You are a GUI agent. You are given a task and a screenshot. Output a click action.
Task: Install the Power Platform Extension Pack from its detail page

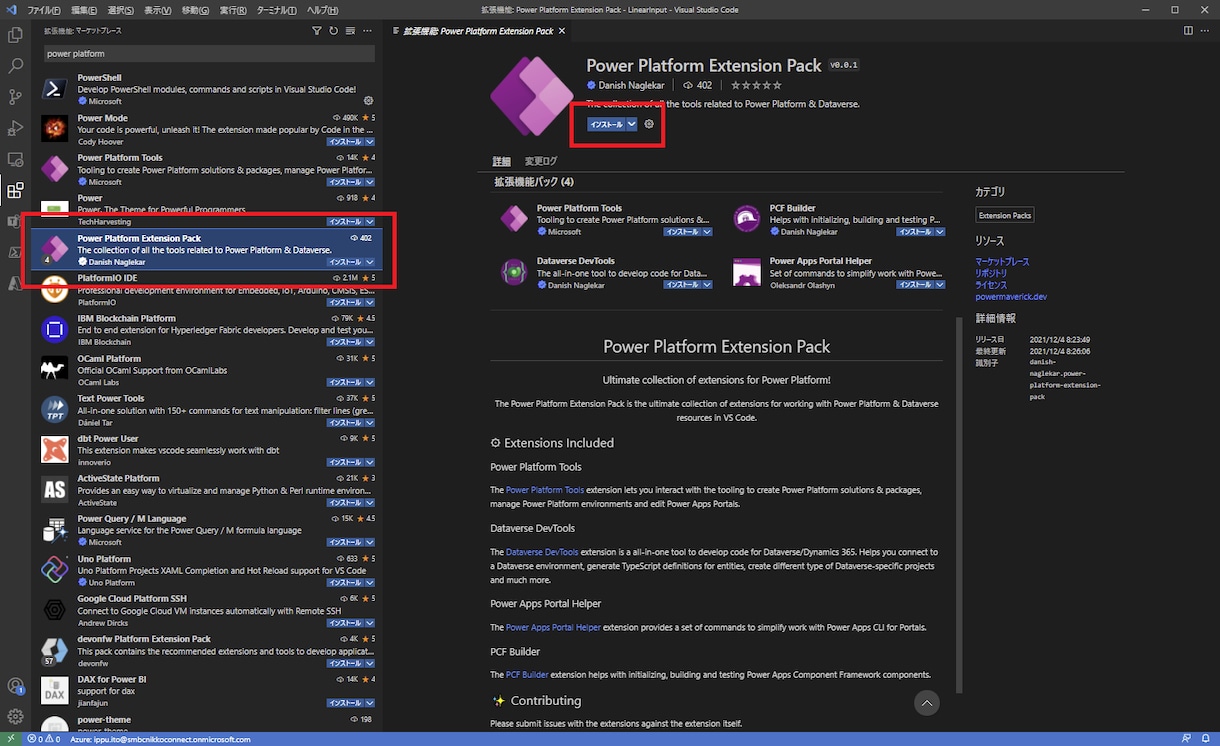[606, 124]
